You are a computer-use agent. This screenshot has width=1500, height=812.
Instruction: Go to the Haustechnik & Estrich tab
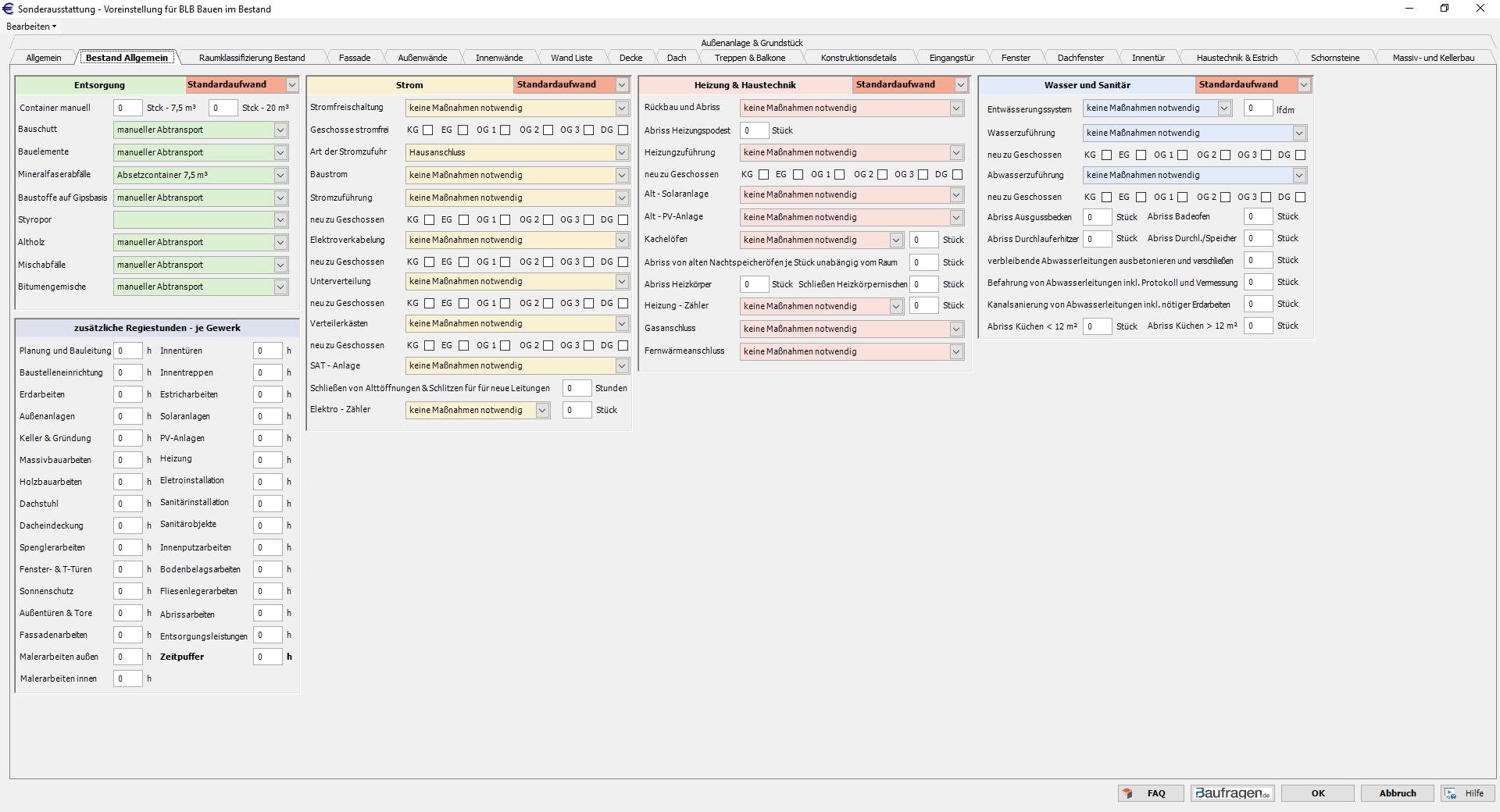point(1237,58)
